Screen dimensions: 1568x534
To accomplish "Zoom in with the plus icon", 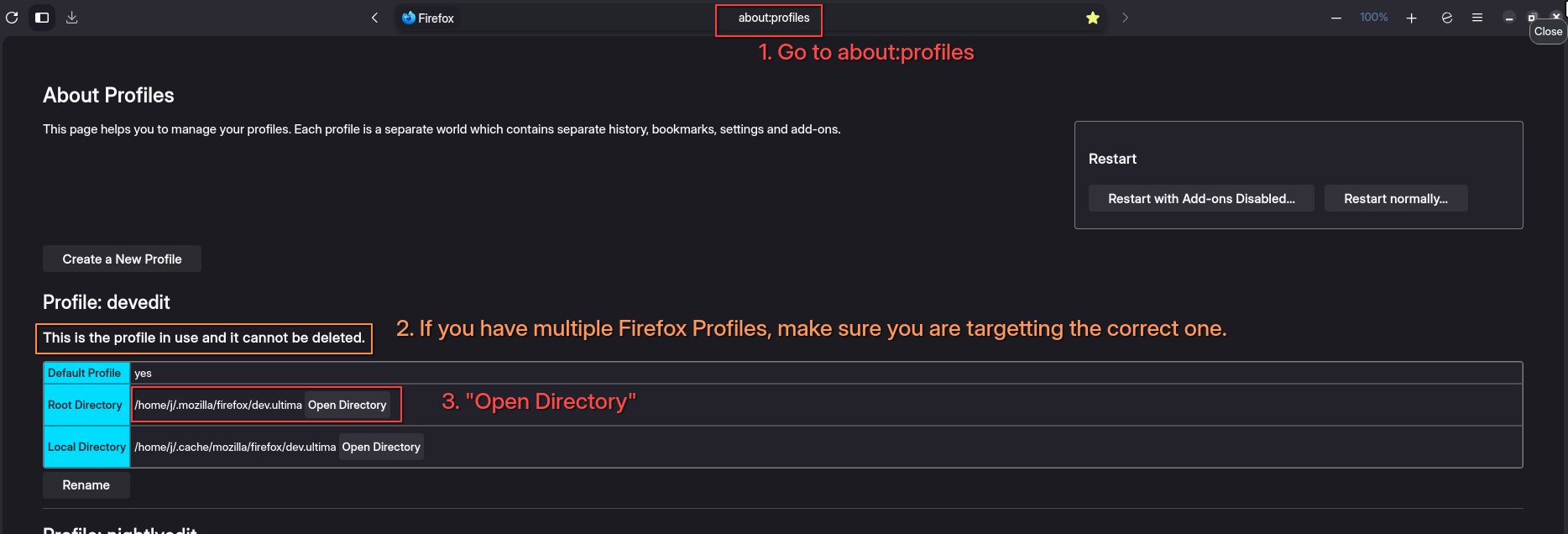I will 1412,18.
